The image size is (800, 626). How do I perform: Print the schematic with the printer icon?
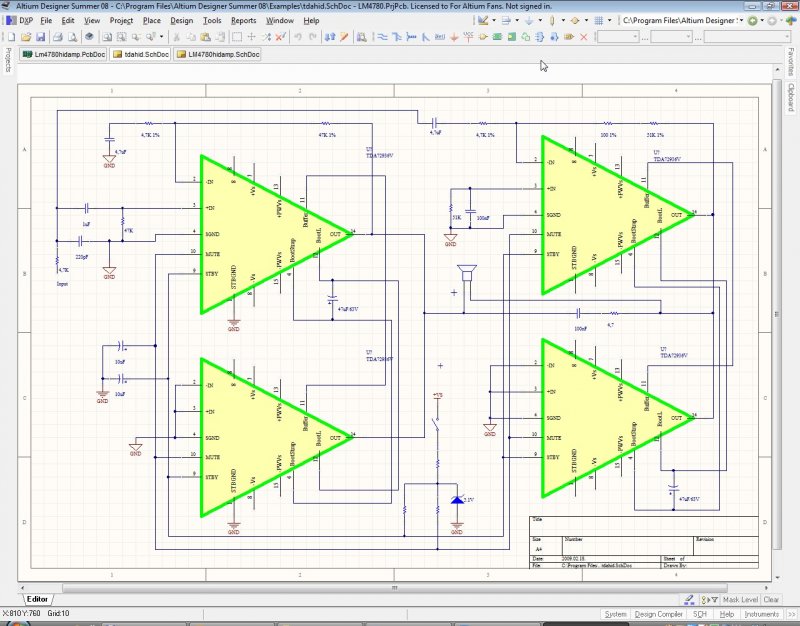tap(58, 37)
